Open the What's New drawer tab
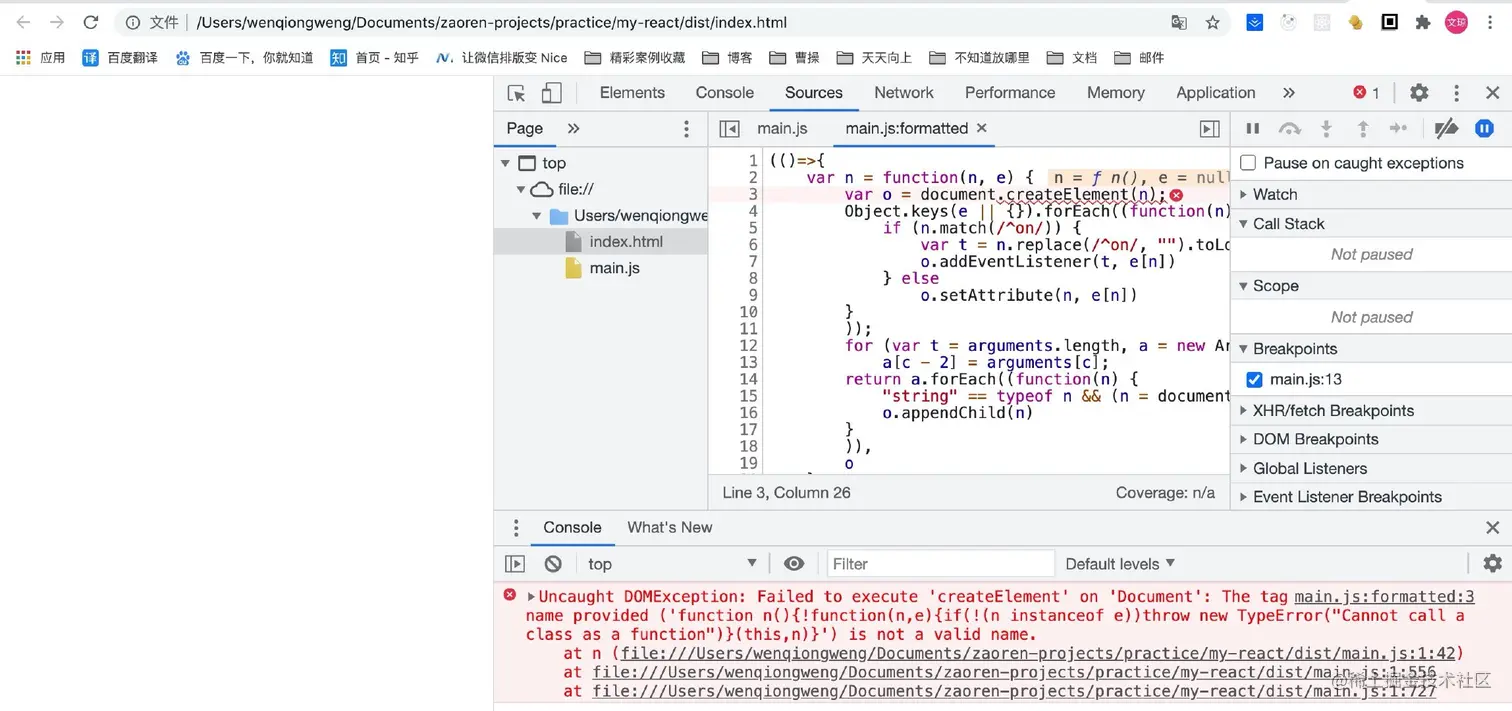This screenshot has height=711, width=1512. [x=670, y=528]
